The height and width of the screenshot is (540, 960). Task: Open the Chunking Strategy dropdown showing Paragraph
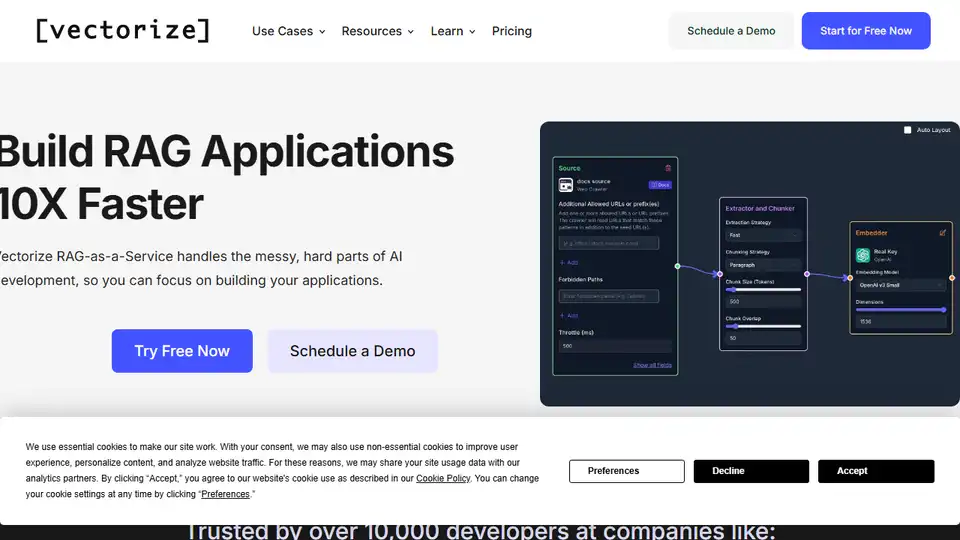[763, 265]
